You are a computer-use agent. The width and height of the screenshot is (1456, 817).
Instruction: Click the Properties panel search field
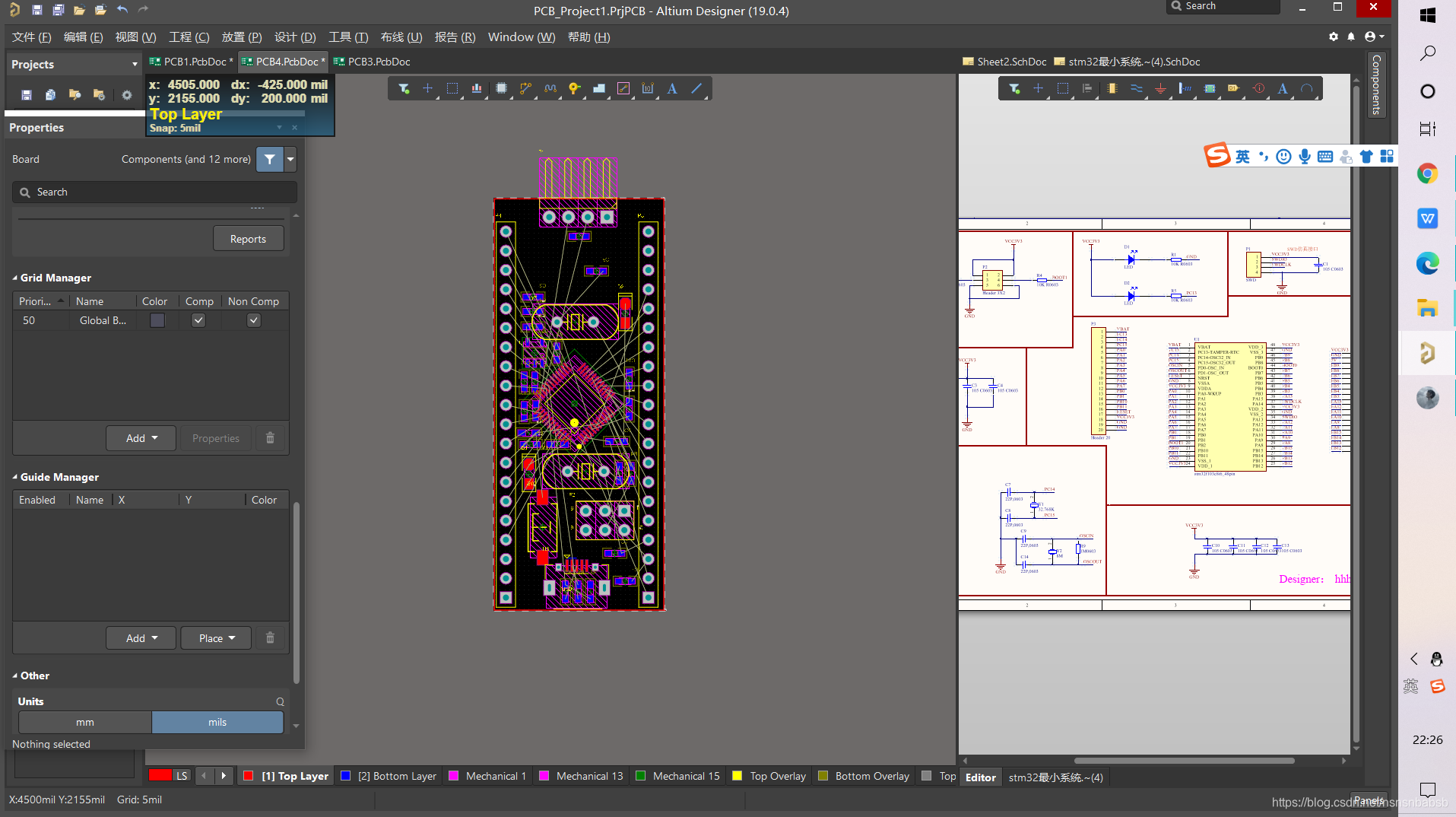click(x=154, y=192)
